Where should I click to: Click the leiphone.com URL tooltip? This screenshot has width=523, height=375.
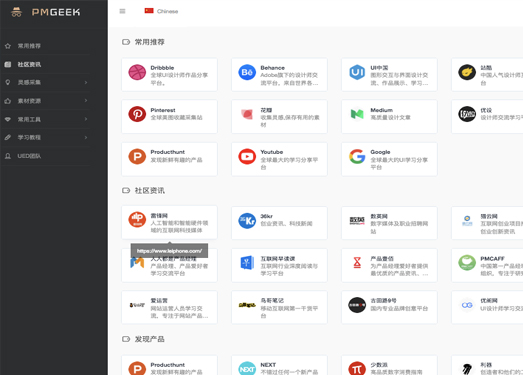point(169,251)
